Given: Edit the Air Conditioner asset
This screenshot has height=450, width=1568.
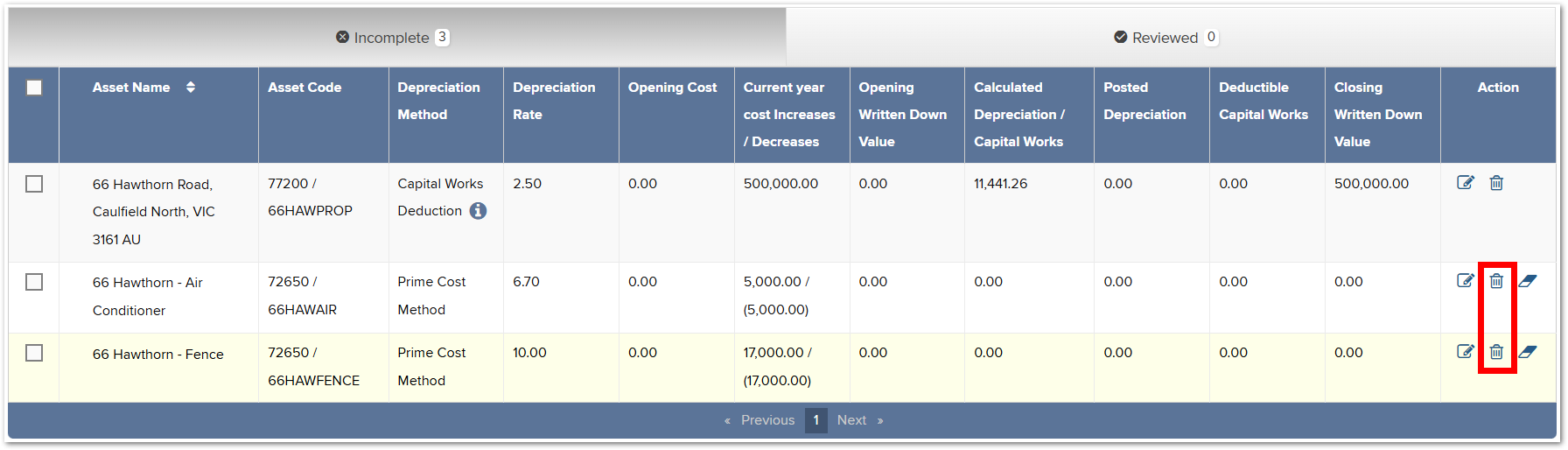Looking at the screenshot, I should coord(1466,281).
